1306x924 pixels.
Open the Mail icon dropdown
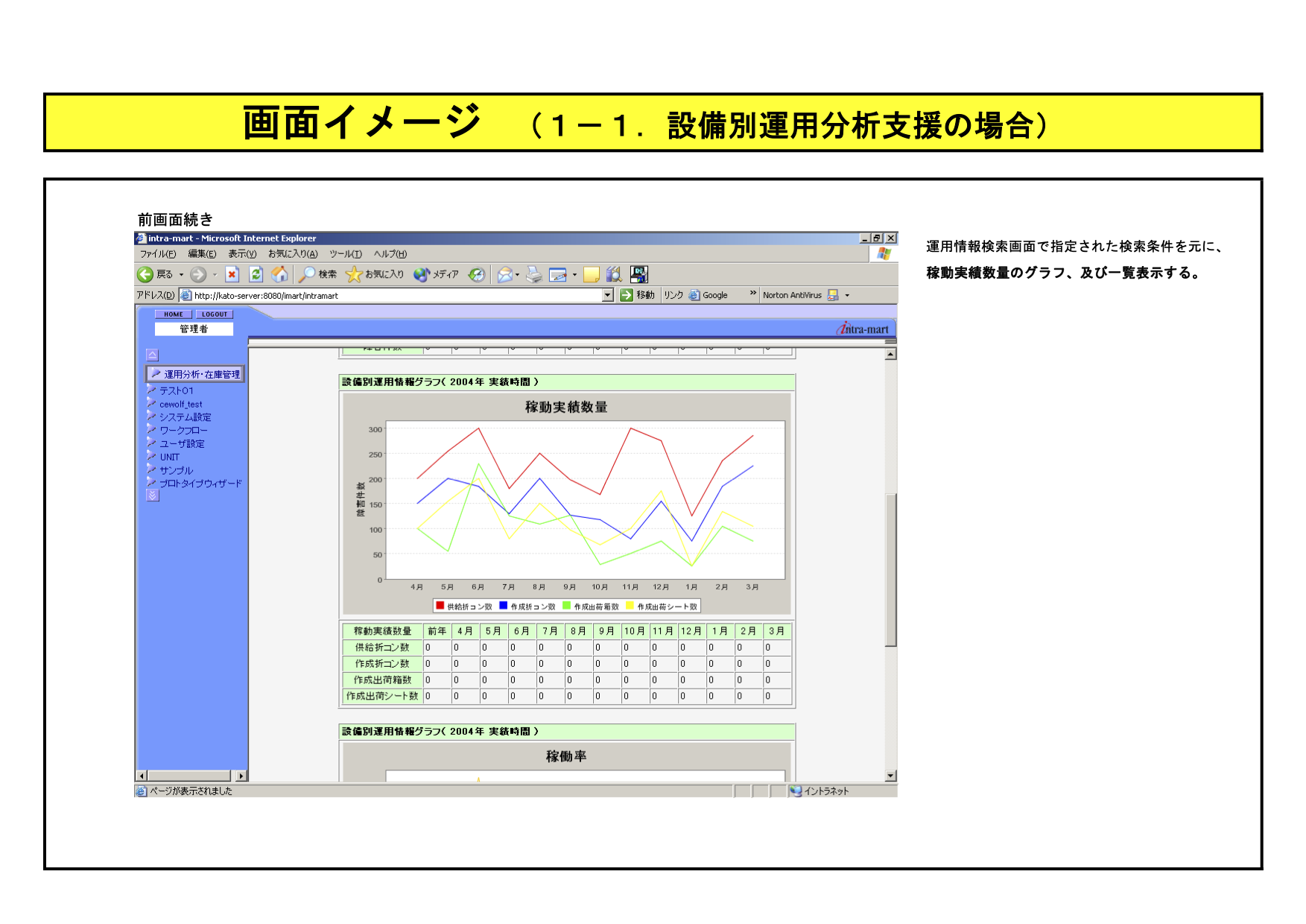(517, 275)
